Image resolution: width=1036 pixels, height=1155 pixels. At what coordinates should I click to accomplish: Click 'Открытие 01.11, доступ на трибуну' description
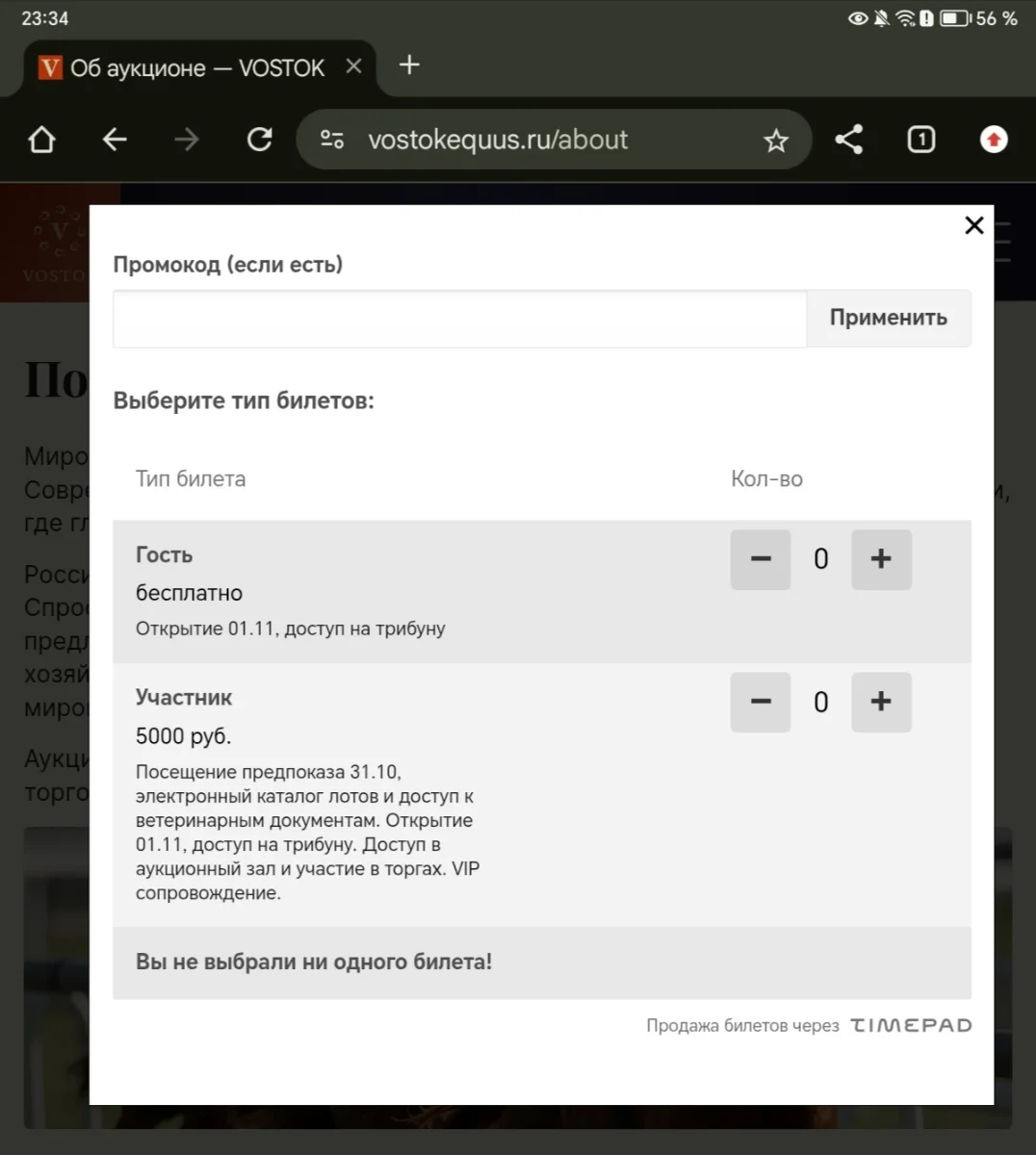(x=290, y=629)
